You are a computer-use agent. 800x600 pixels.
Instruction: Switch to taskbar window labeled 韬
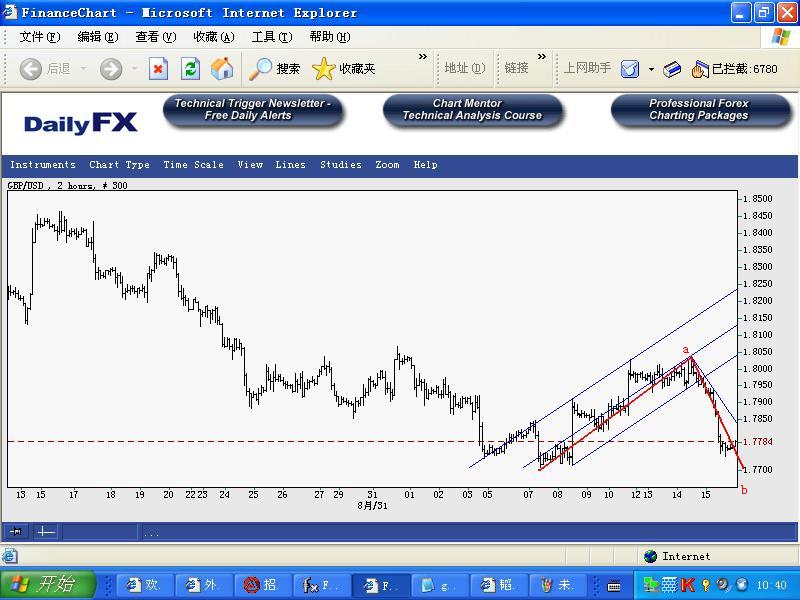coord(499,585)
